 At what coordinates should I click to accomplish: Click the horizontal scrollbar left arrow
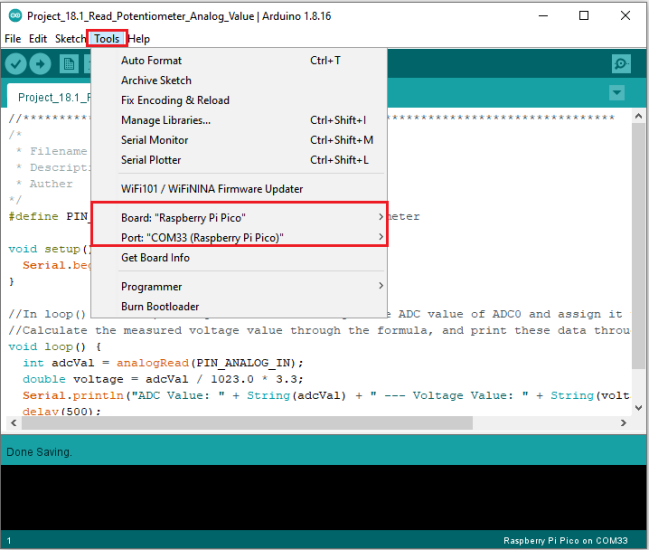click(14, 423)
